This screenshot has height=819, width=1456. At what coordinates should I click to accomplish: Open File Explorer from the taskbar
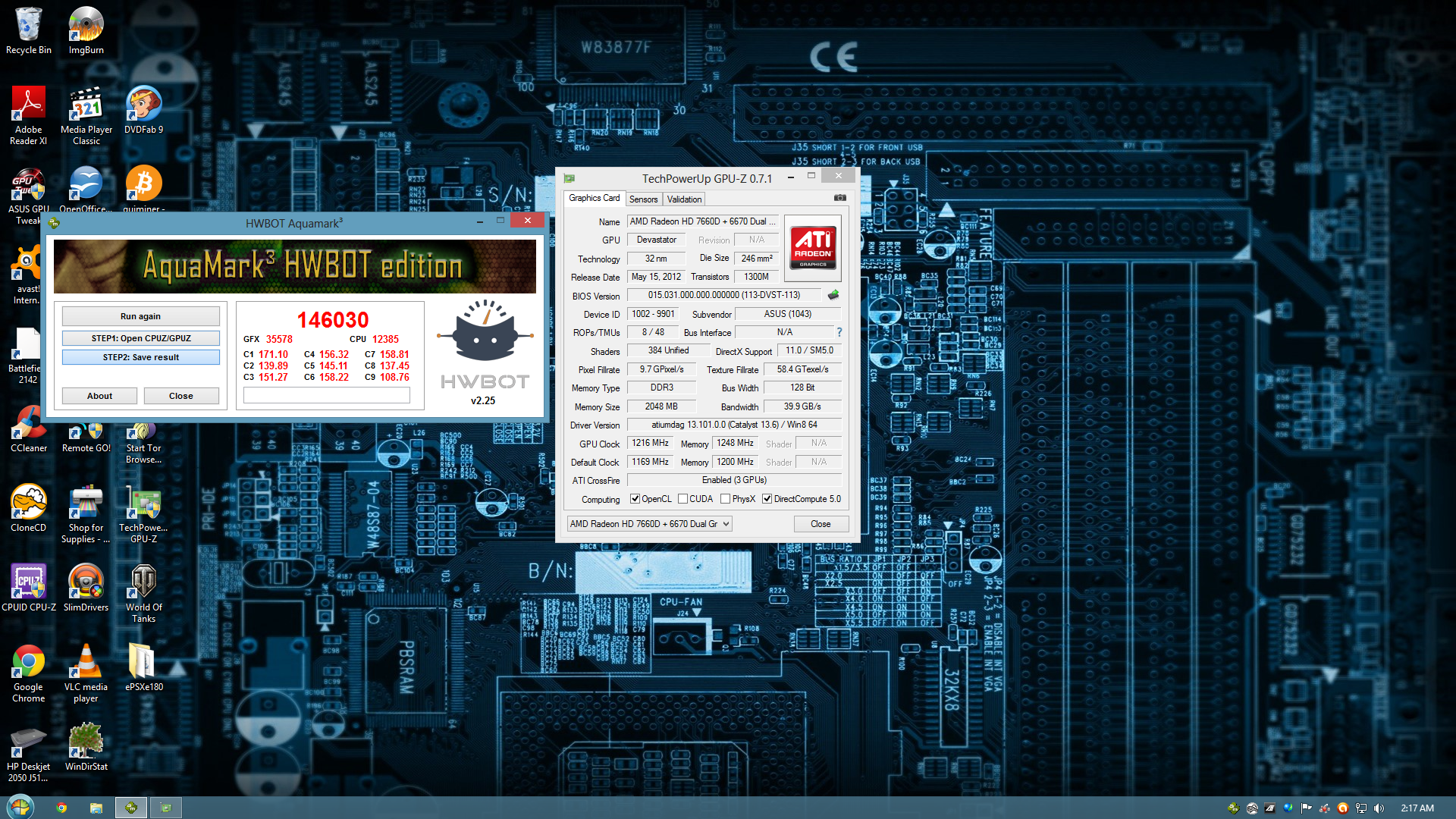tap(96, 808)
